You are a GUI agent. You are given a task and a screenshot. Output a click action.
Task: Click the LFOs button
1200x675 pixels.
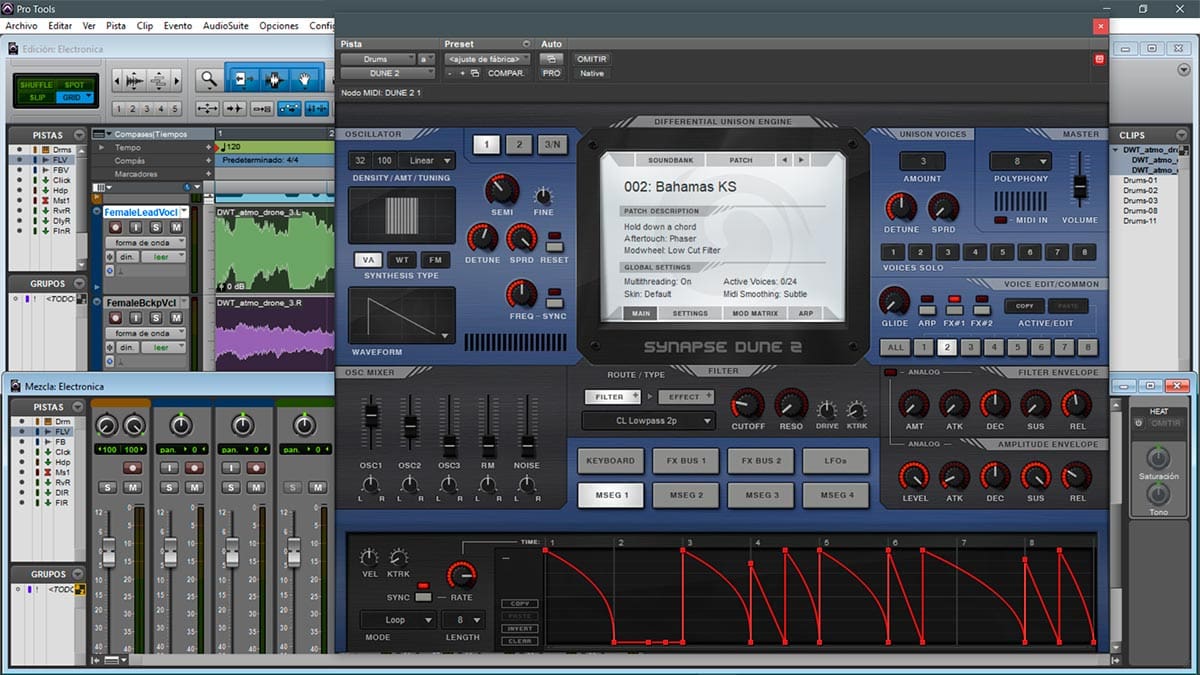(x=835, y=461)
